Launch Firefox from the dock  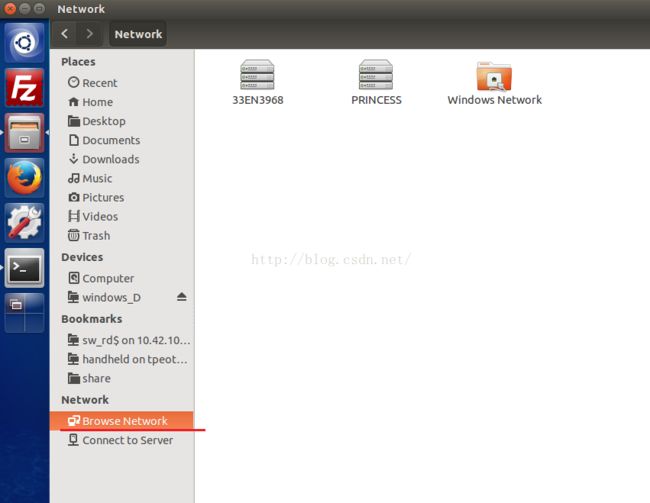click(24, 178)
